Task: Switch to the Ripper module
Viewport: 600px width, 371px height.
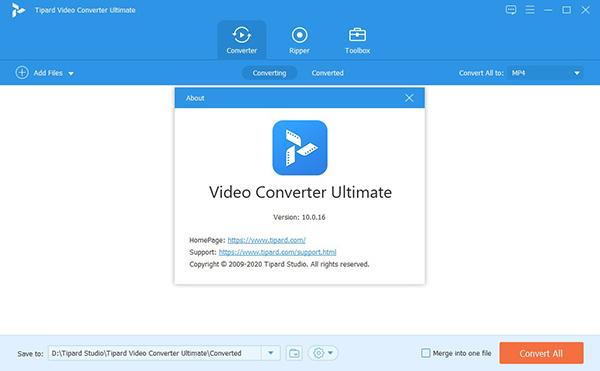Action: [x=299, y=40]
